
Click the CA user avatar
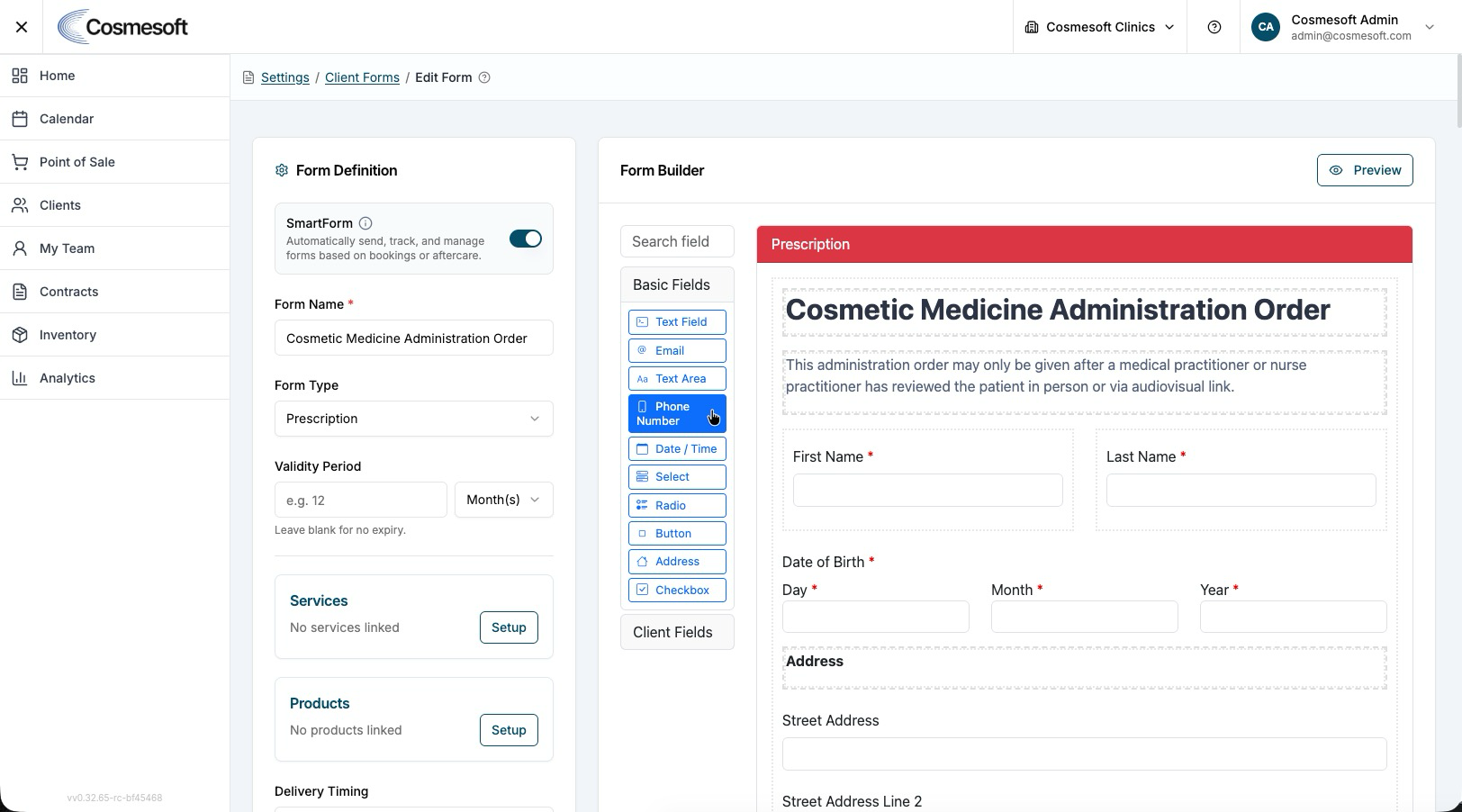point(1266,27)
